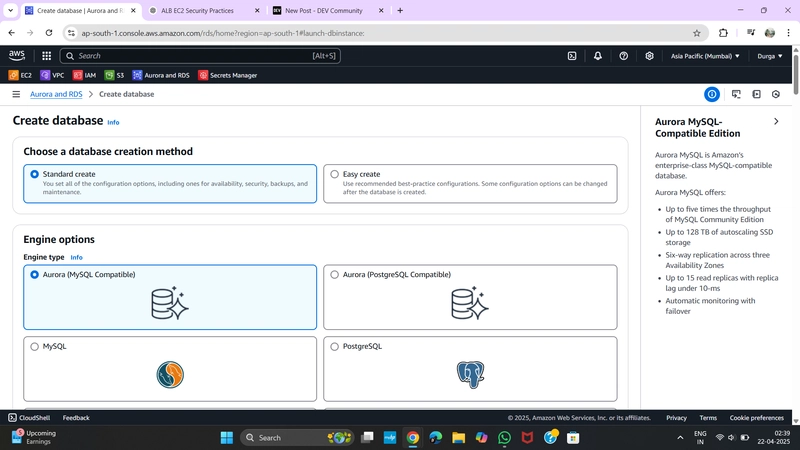Reload the page
800x450 pixels.
click(x=49, y=33)
